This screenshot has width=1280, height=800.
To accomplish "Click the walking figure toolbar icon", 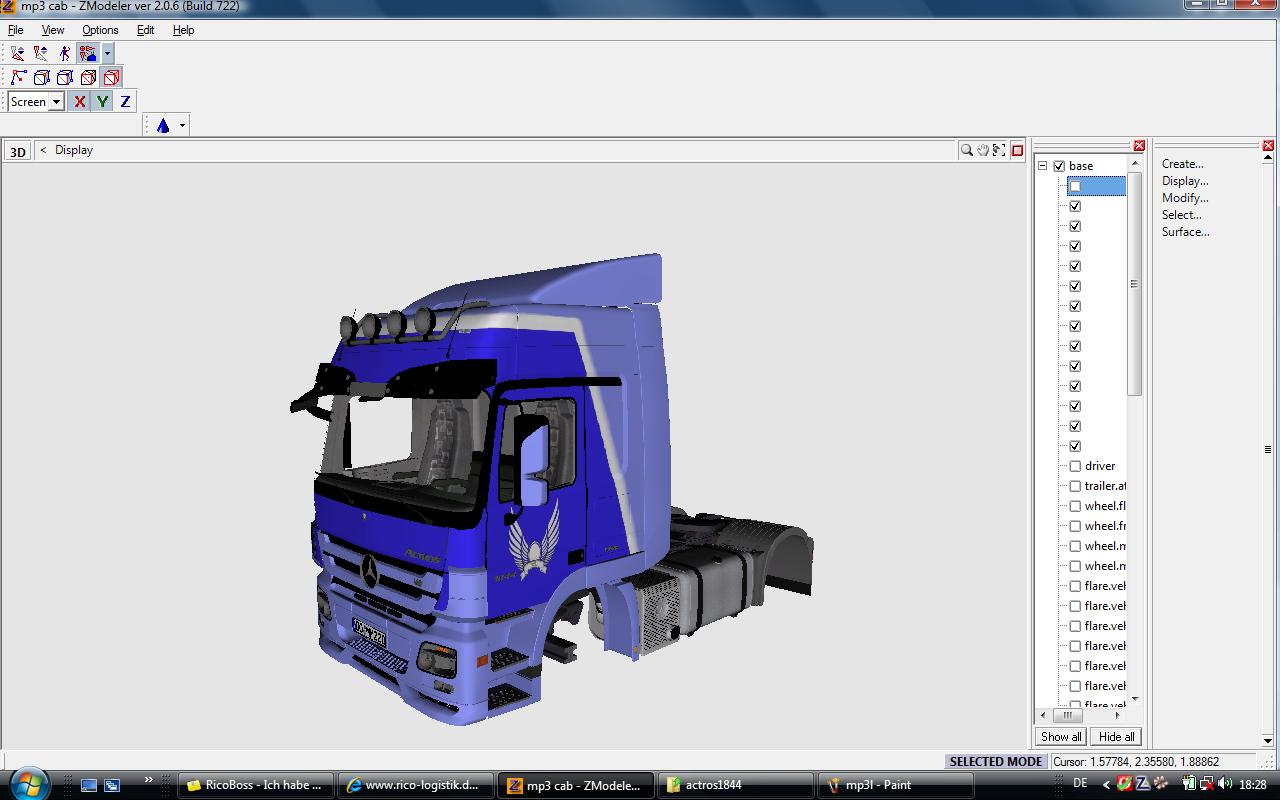I will click(64, 53).
